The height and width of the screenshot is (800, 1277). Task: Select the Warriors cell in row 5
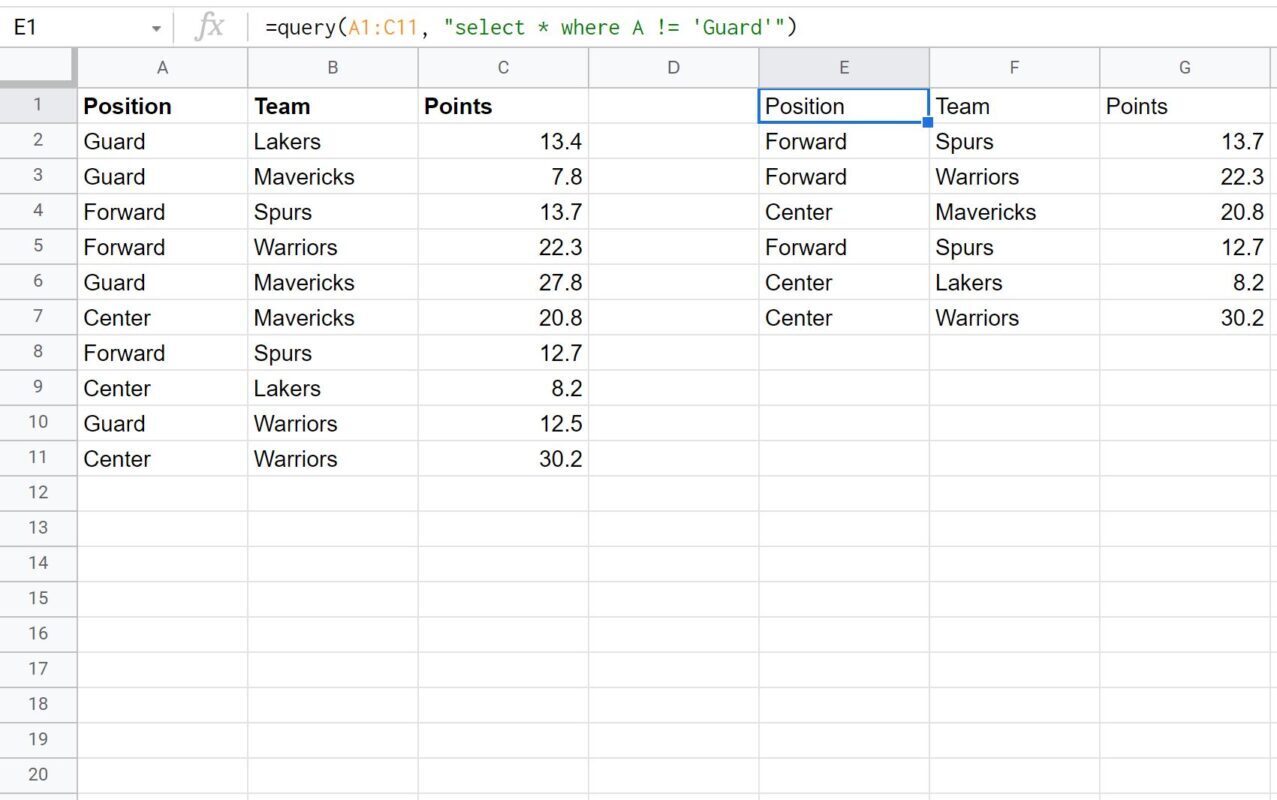tap(332, 247)
